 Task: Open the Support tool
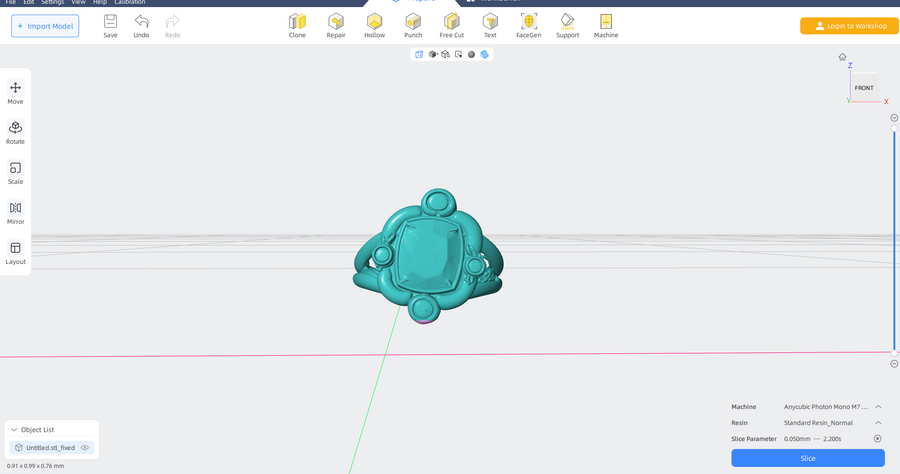click(x=568, y=26)
